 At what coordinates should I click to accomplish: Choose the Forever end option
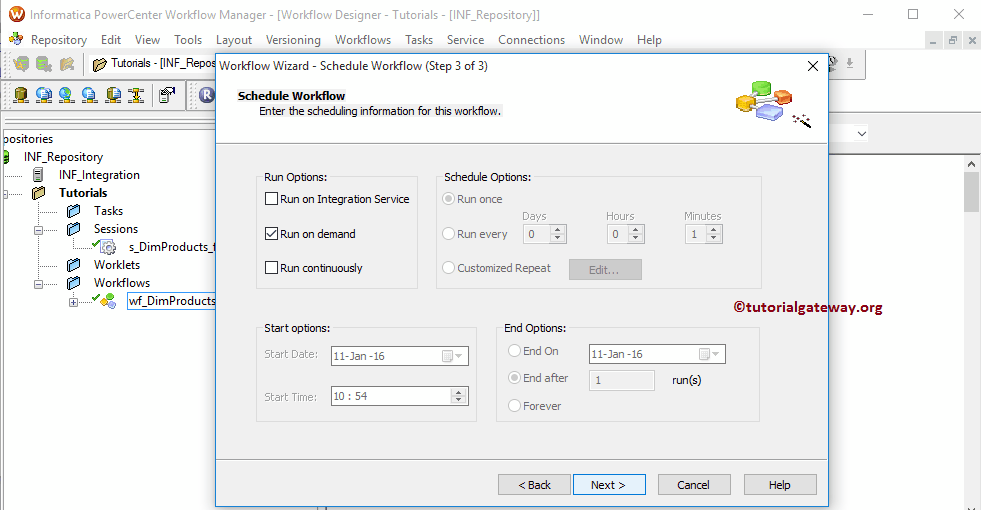pyautogui.click(x=514, y=405)
